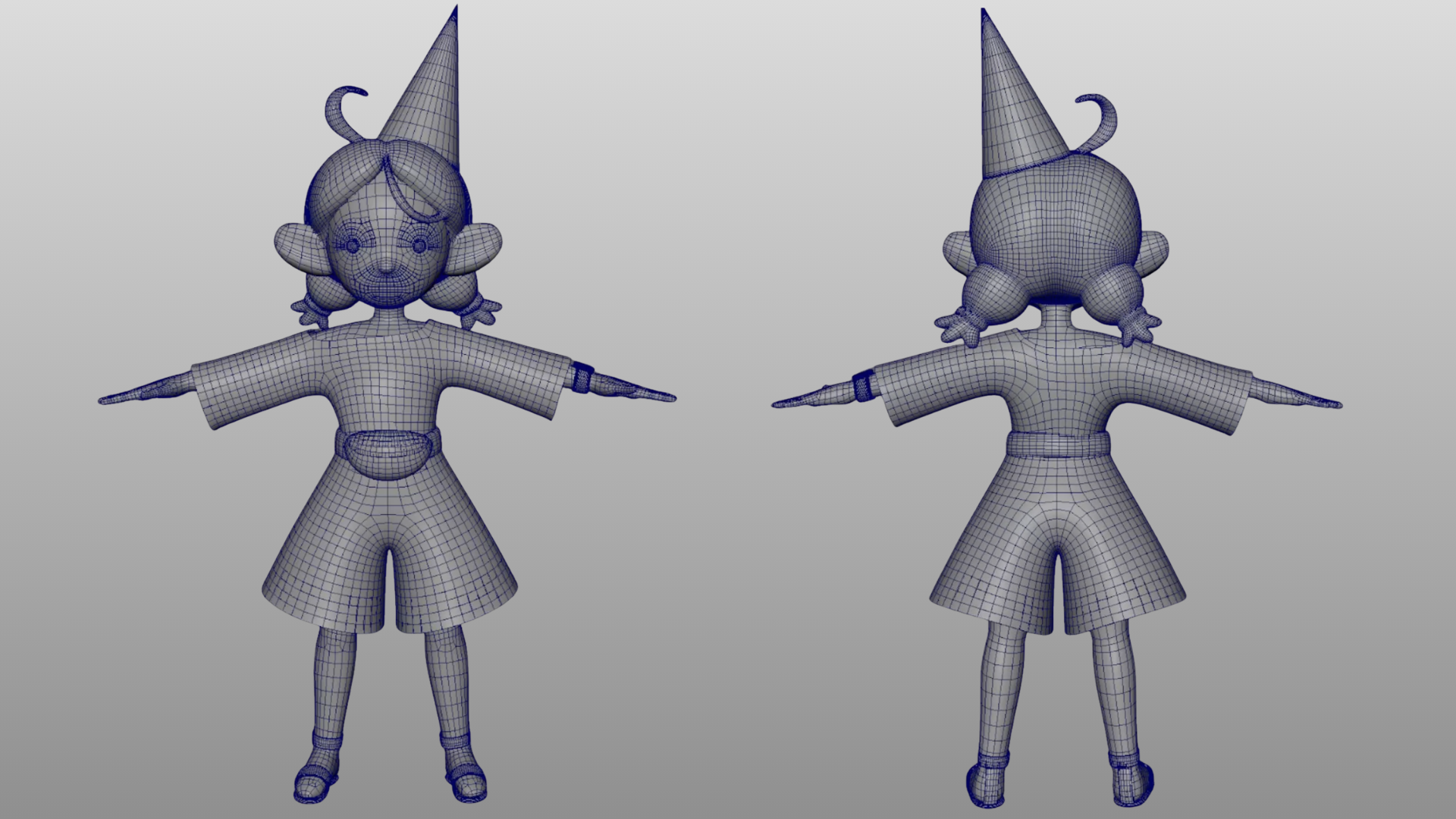This screenshot has width=1456, height=819.
Task: Click the nose of the front-facing character
Action: (x=386, y=267)
